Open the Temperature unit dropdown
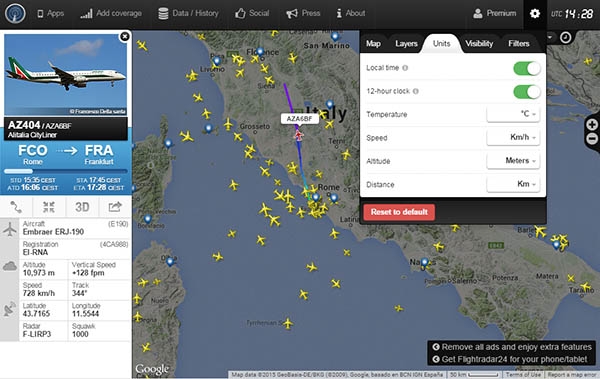The height and width of the screenshot is (379, 600). point(513,114)
